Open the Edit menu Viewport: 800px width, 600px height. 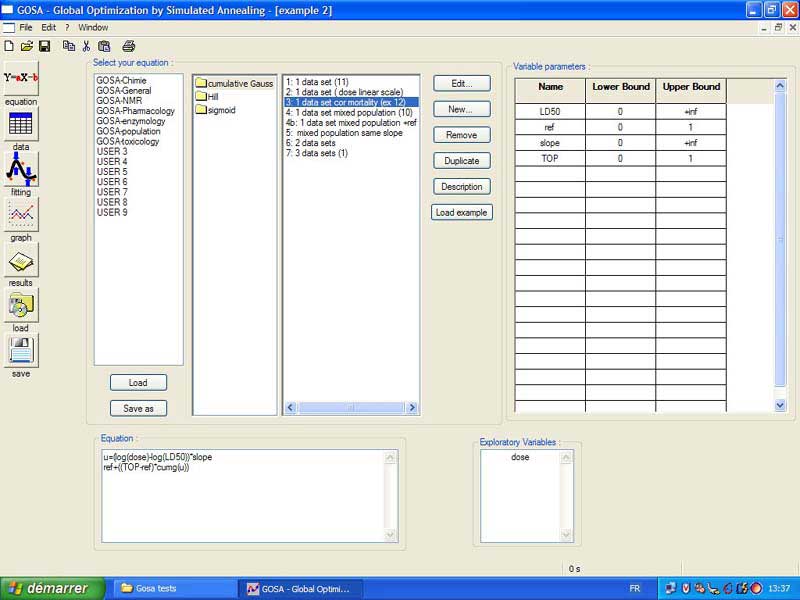tap(48, 28)
